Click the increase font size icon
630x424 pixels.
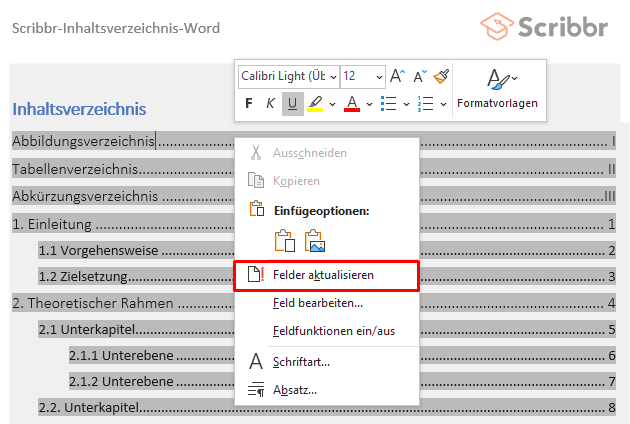point(397,77)
